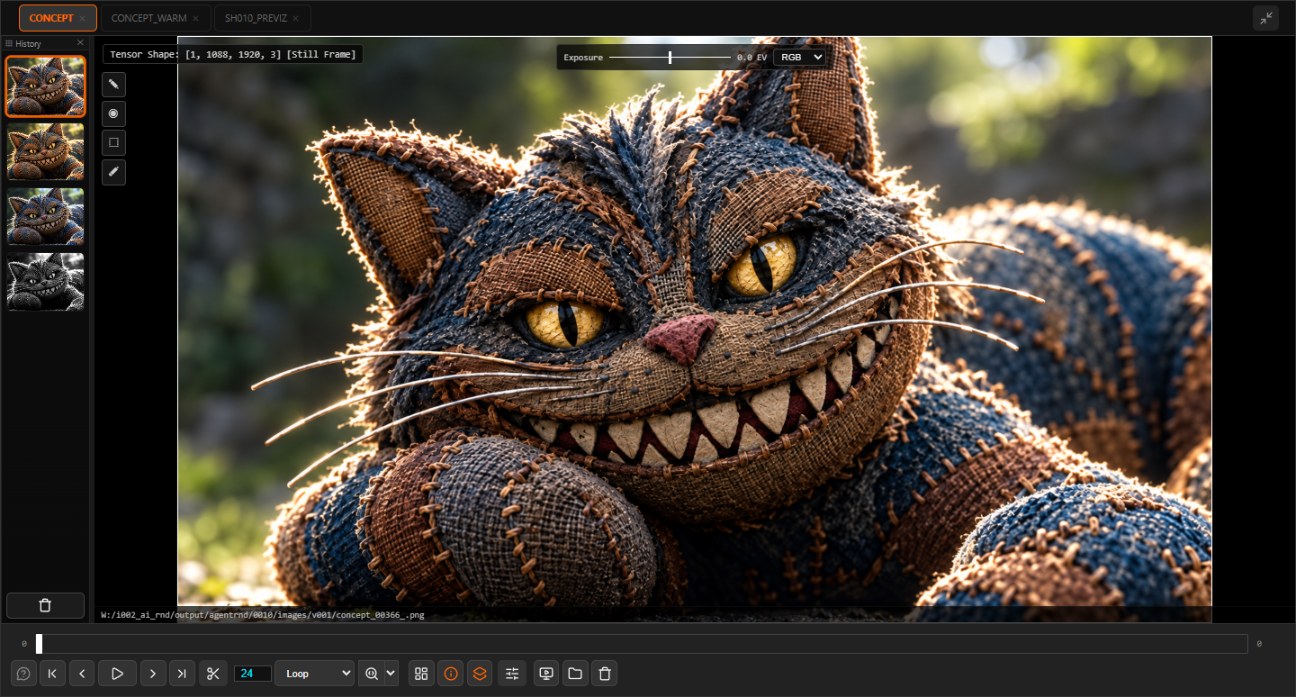Image resolution: width=1296 pixels, height=697 pixels.
Task: Open the help chat bubble icon
Action: point(23,673)
